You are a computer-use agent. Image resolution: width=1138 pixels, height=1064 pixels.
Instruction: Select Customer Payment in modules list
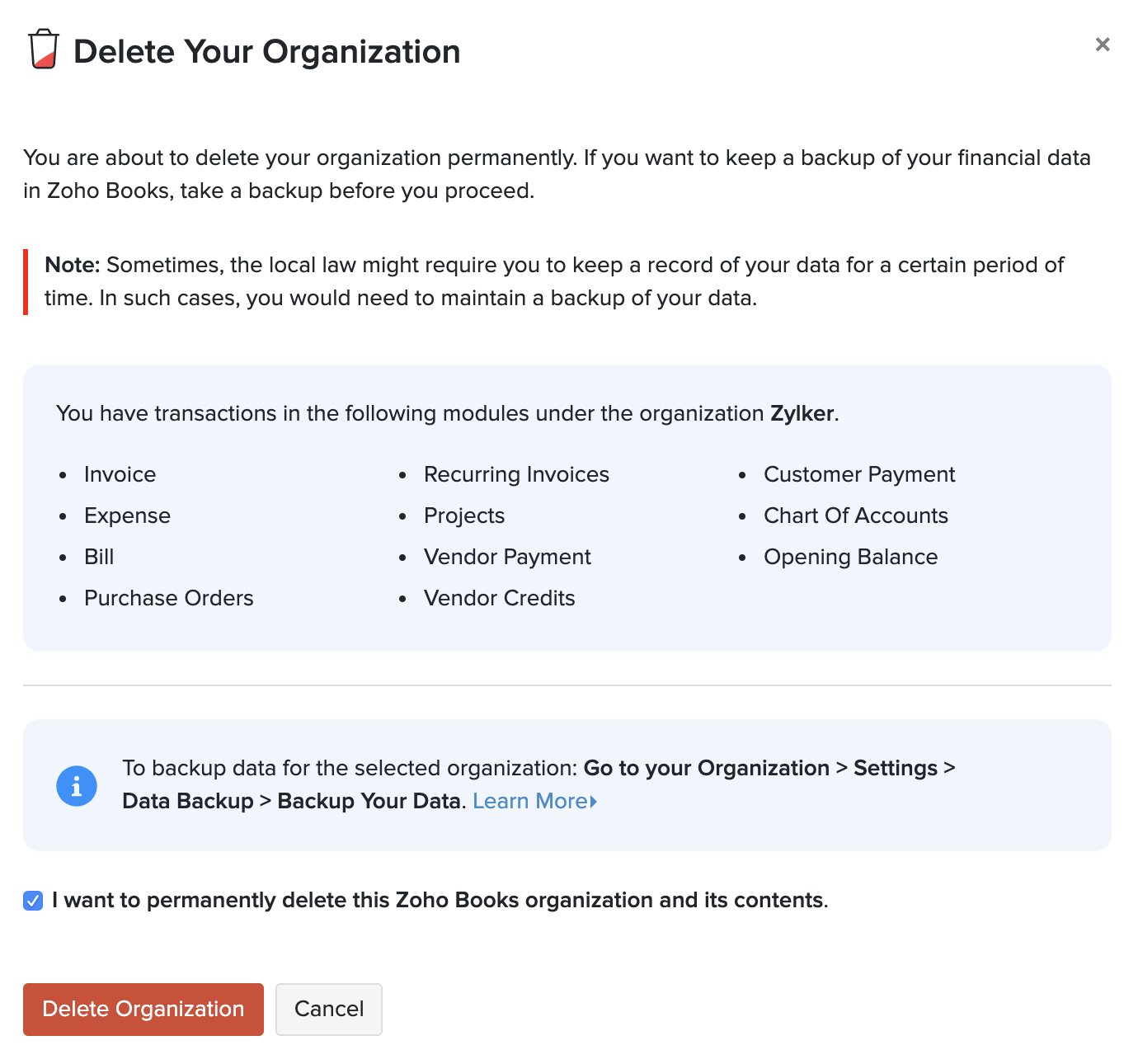point(859,474)
